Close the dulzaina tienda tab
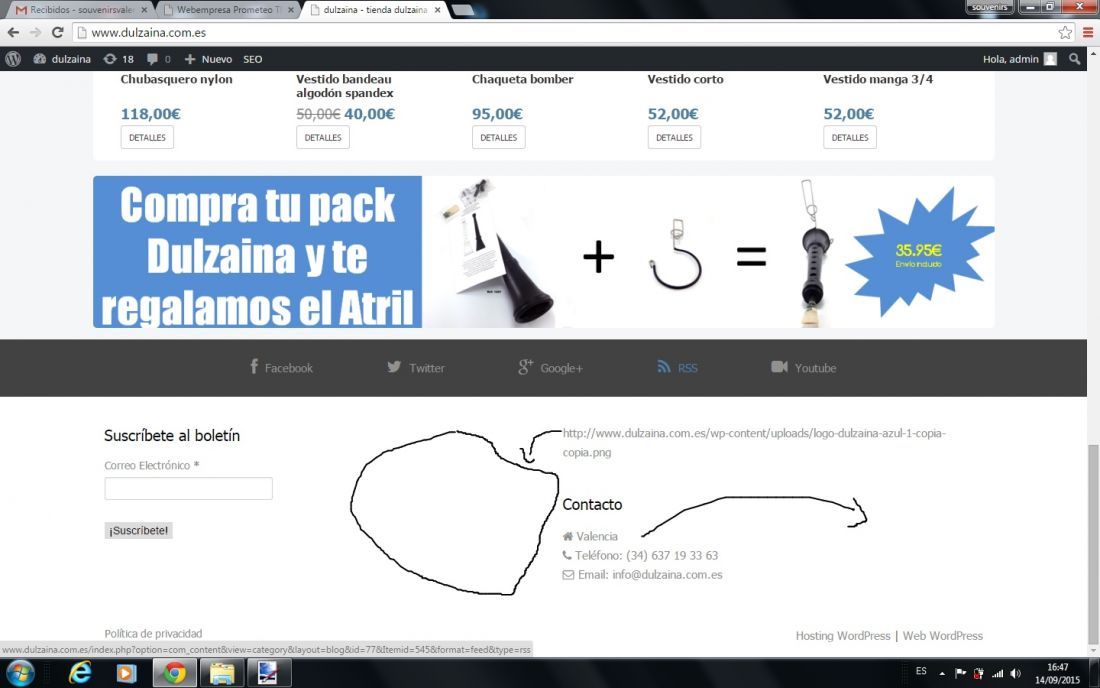Viewport: 1100px width, 688px height. tap(437, 10)
